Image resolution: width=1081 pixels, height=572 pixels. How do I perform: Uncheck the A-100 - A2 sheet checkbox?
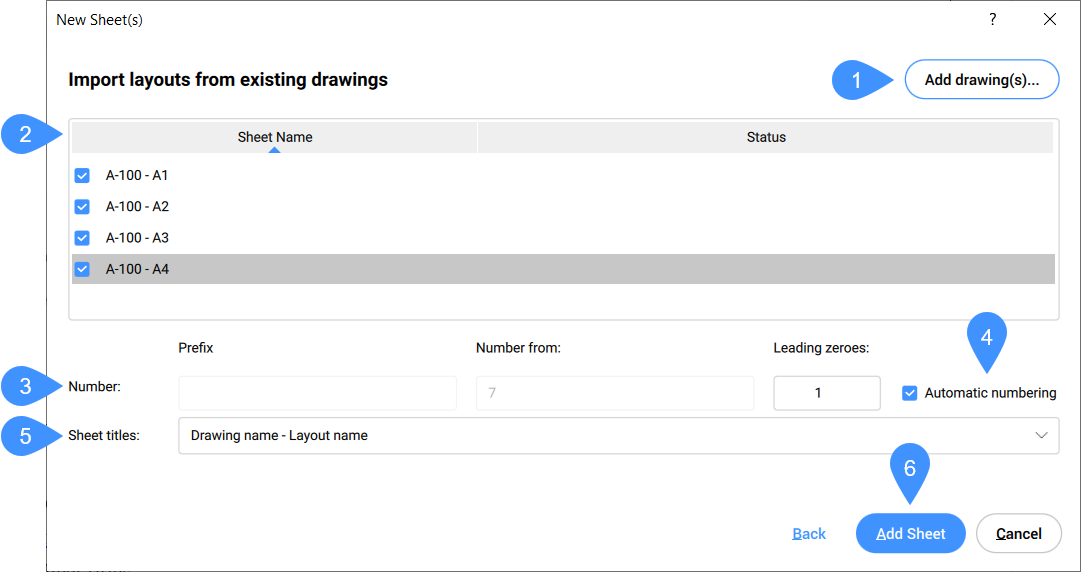(x=83, y=207)
